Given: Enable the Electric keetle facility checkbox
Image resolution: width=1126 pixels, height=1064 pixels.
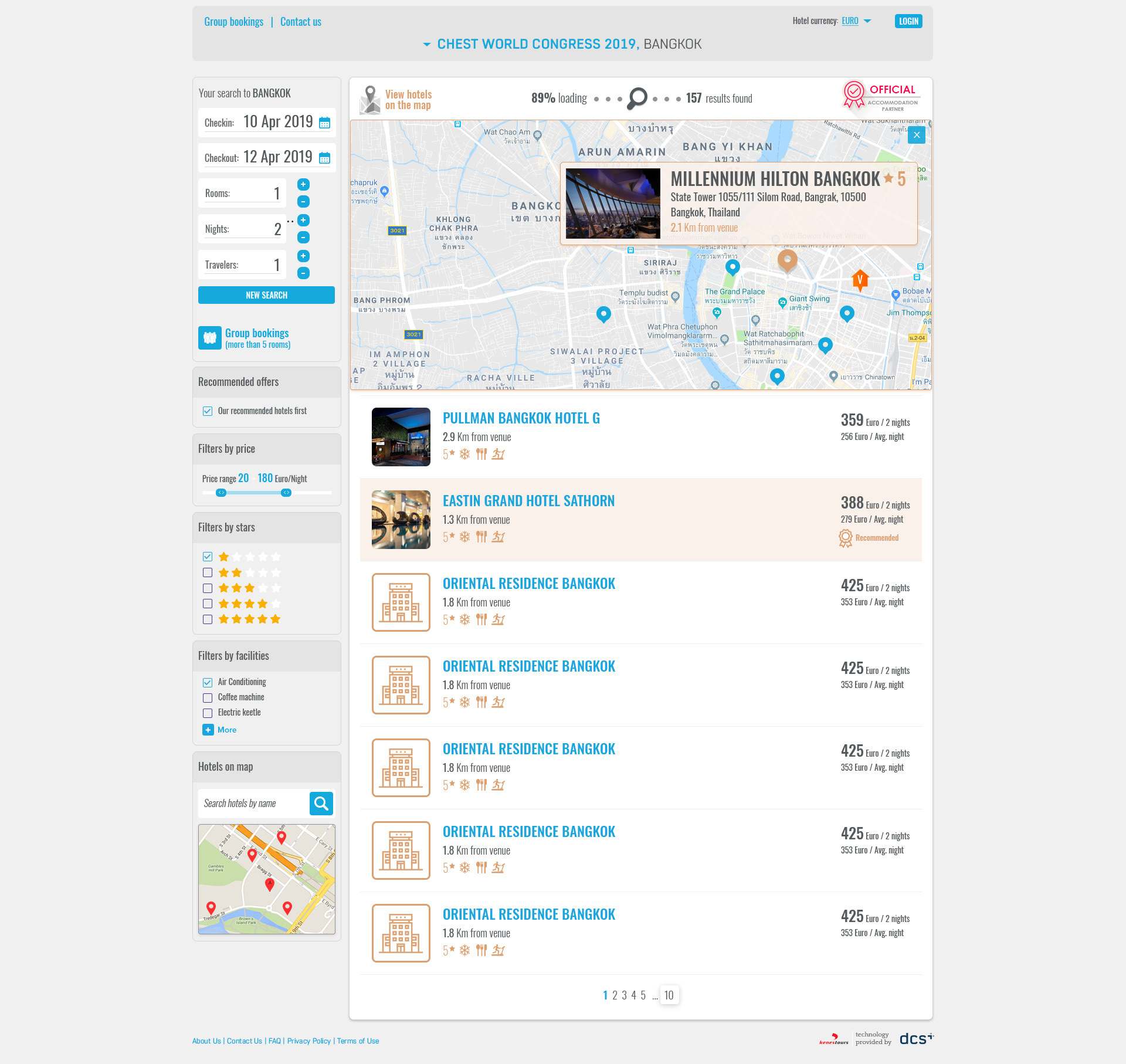Looking at the screenshot, I should coord(208,713).
